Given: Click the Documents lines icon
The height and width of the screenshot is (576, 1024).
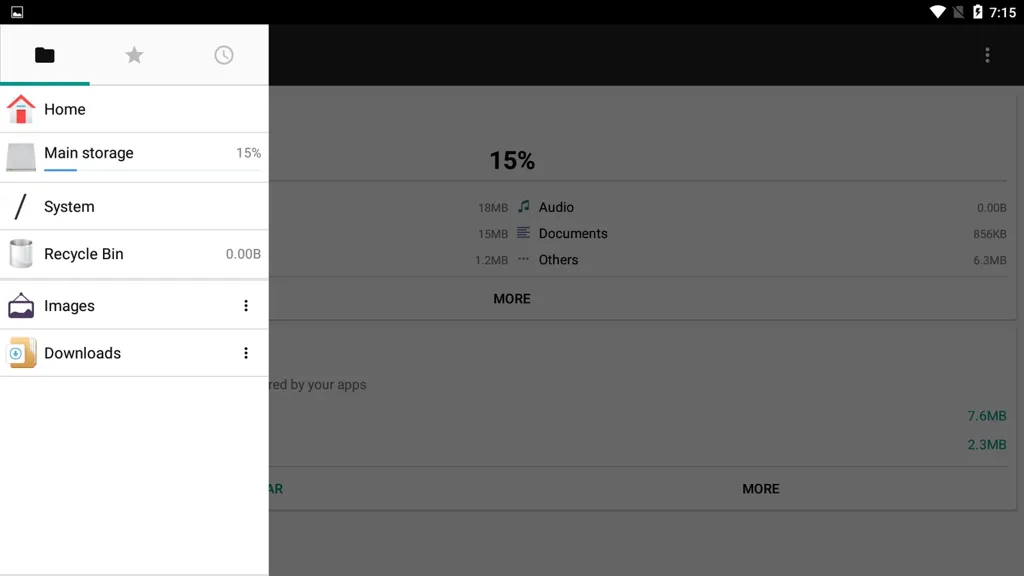Looking at the screenshot, I should coord(523,232).
